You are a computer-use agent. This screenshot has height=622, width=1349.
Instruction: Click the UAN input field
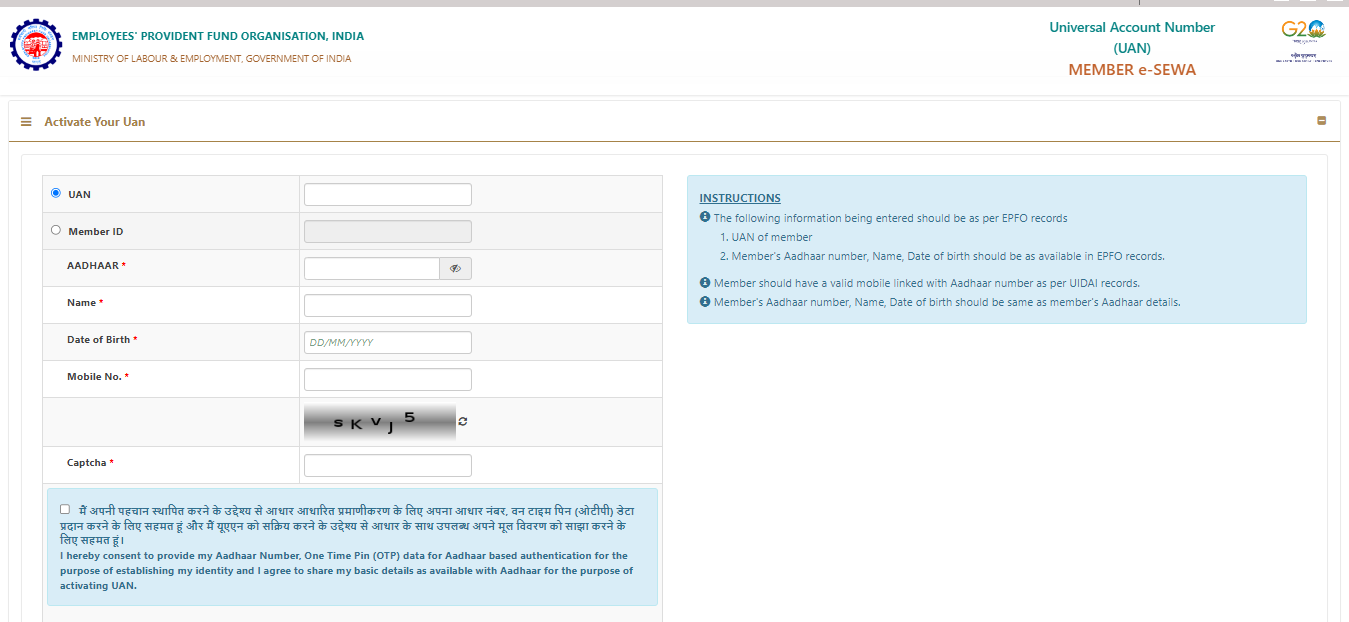pos(387,195)
